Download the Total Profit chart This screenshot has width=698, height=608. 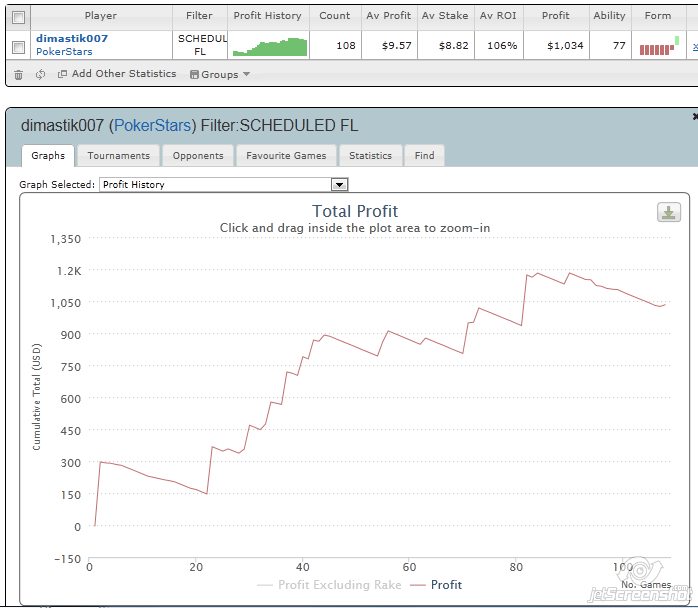tap(668, 212)
